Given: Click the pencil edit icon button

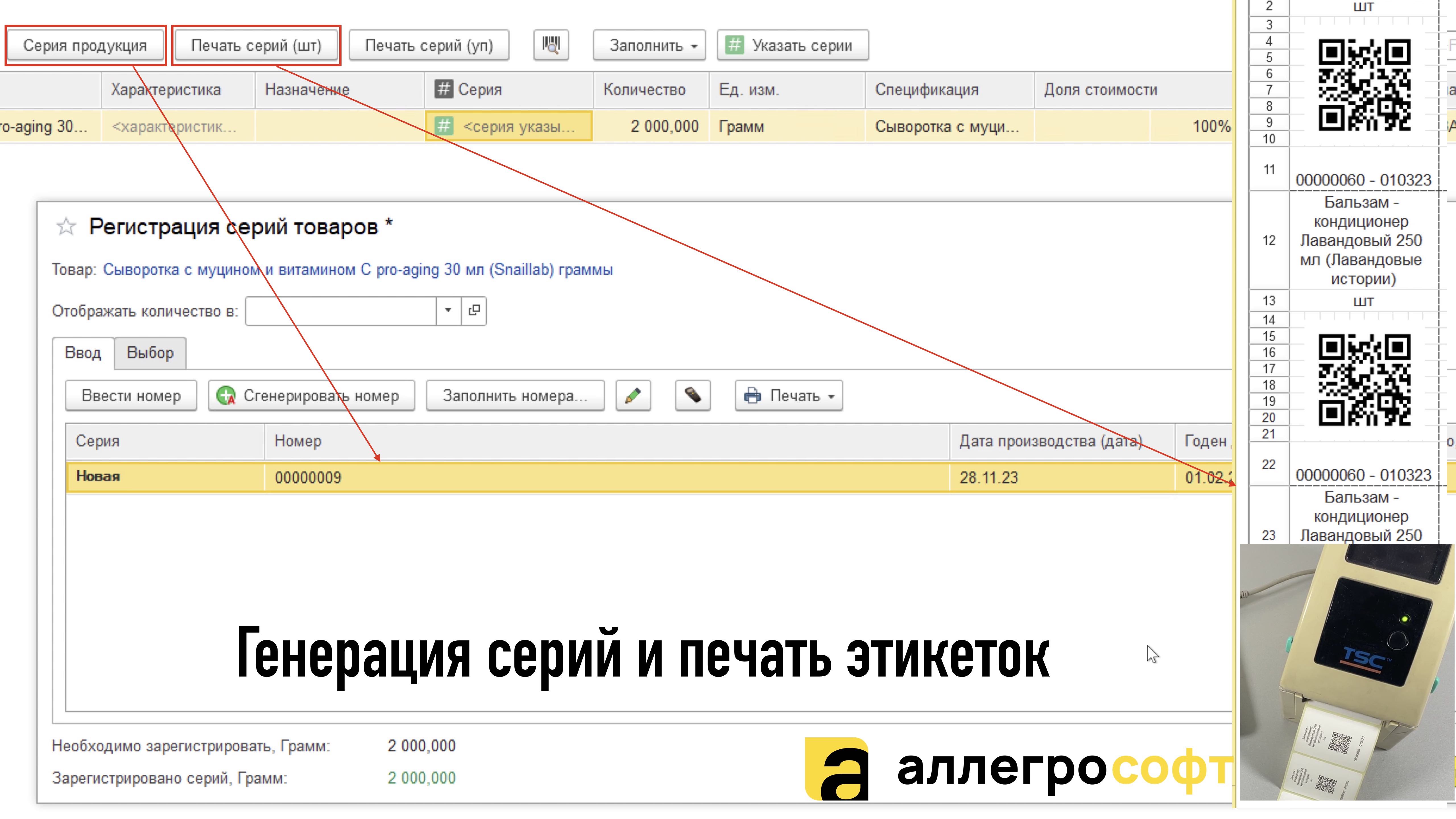Looking at the screenshot, I should click(633, 396).
